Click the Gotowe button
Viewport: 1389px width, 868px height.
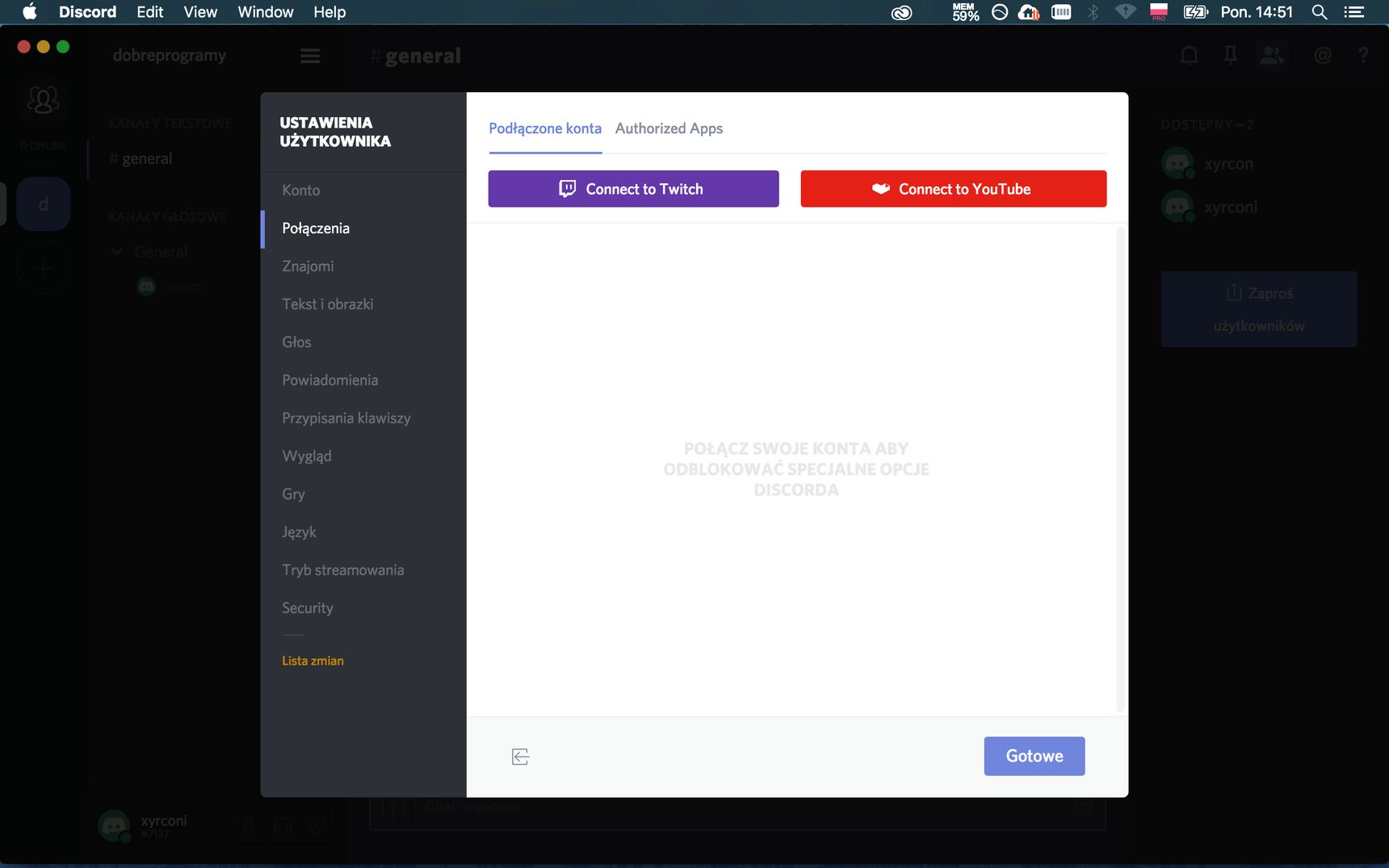1034,757
